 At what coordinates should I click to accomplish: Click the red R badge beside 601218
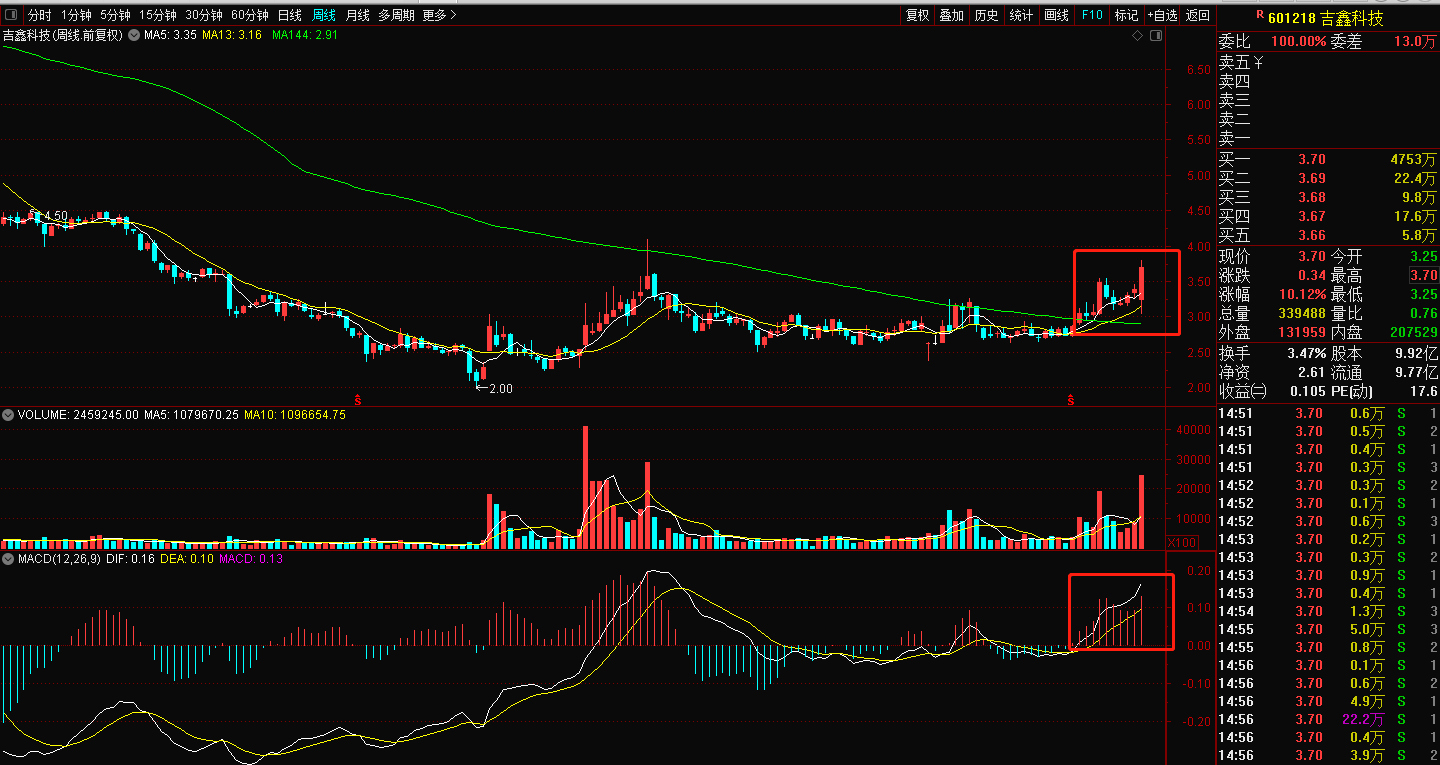(x=1259, y=14)
